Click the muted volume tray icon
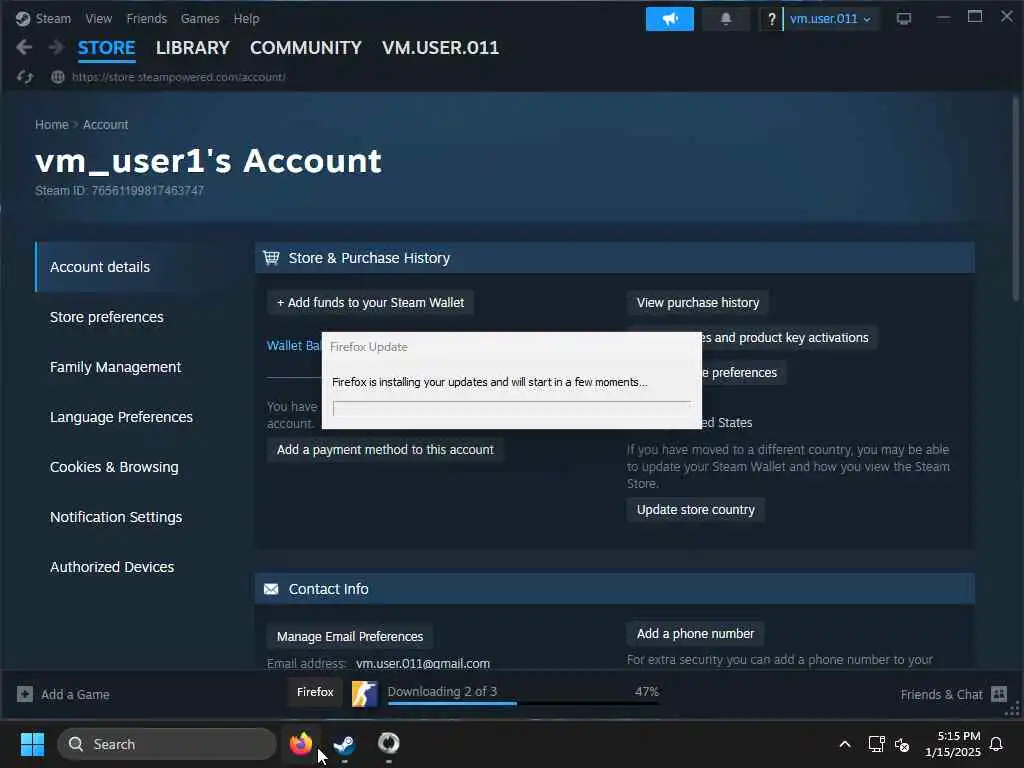This screenshot has height=768, width=1024. point(902,744)
